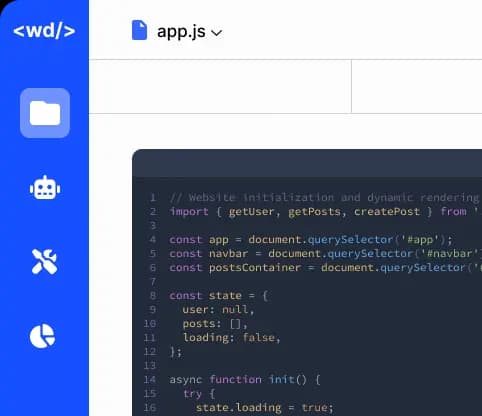
Task: Open the Files folder panel in sidebar
Action: coord(45,113)
